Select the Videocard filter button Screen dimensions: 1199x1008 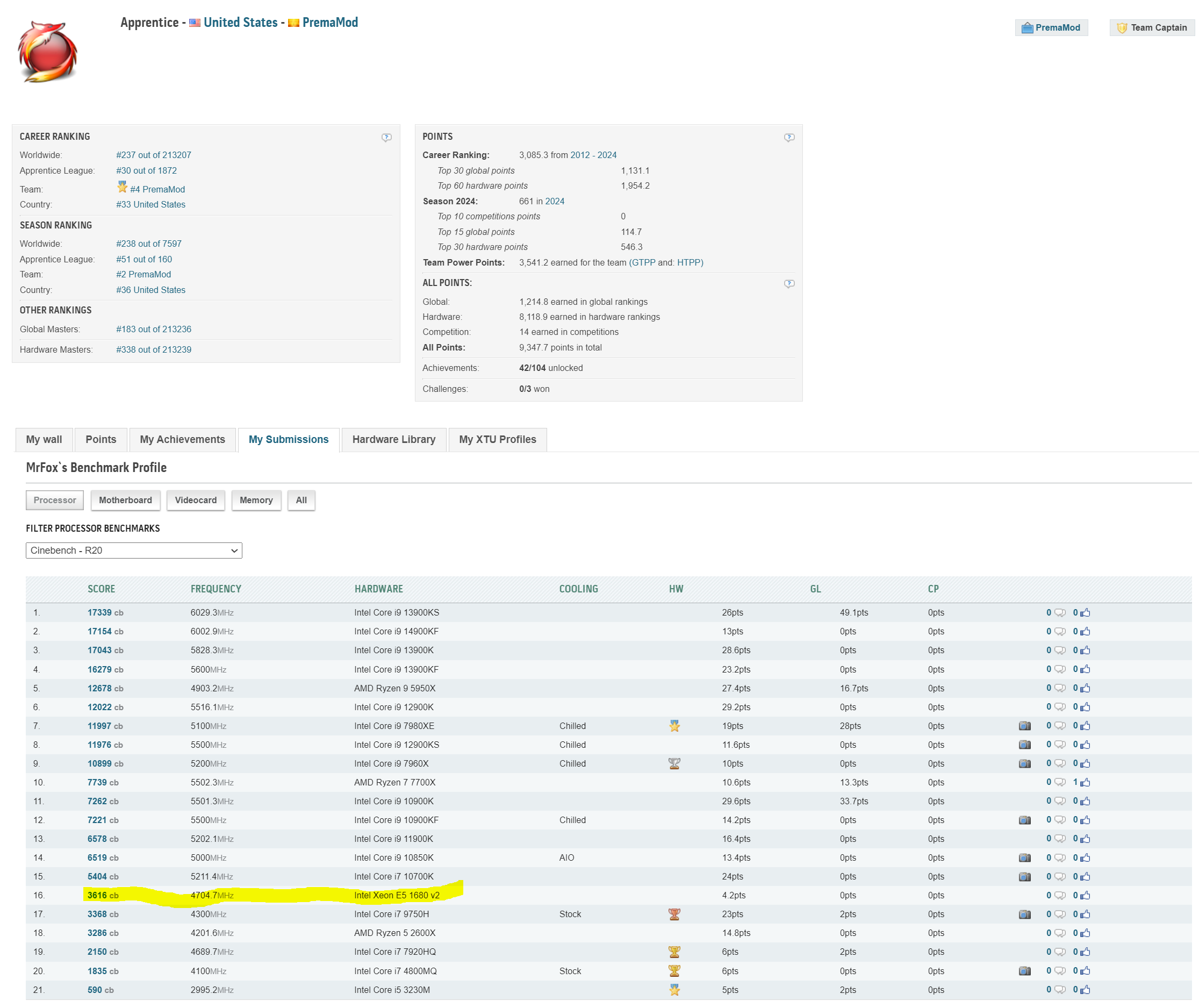point(196,500)
